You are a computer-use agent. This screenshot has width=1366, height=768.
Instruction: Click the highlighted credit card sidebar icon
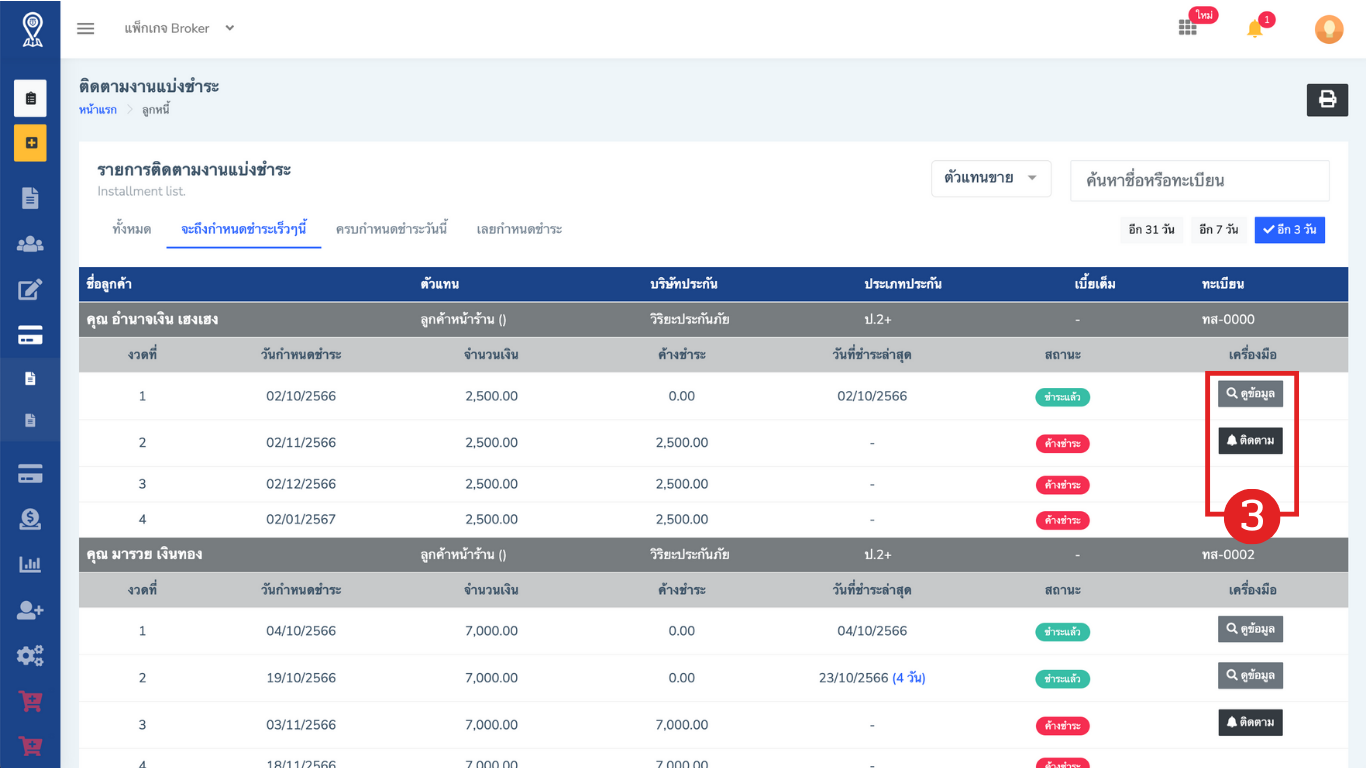(30, 336)
